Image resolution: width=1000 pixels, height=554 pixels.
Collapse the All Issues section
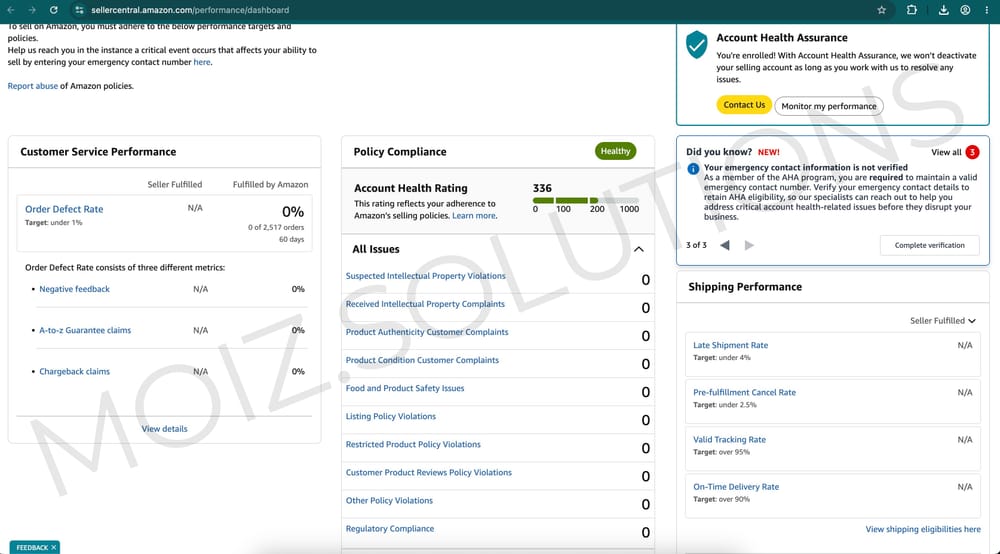pyautogui.click(x=638, y=249)
